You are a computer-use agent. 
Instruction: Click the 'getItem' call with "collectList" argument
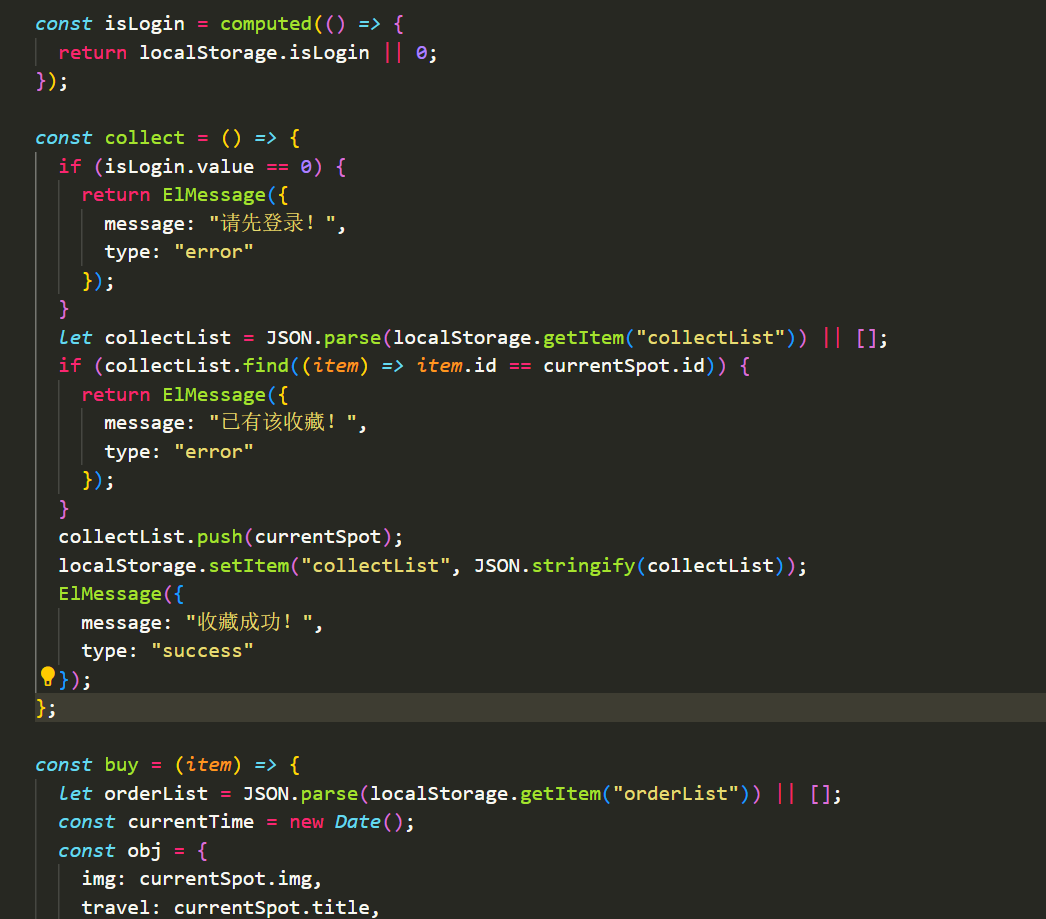(584, 337)
